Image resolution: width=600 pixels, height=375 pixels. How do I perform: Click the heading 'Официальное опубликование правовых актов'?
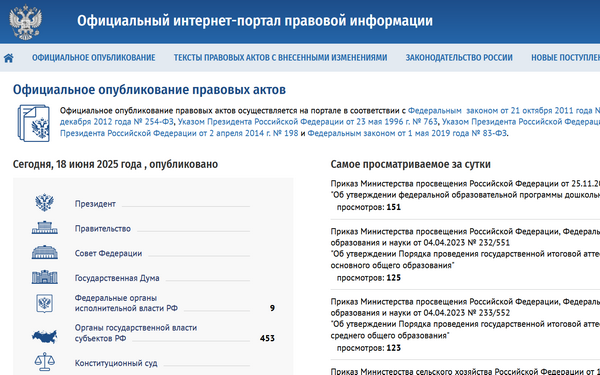(149, 90)
